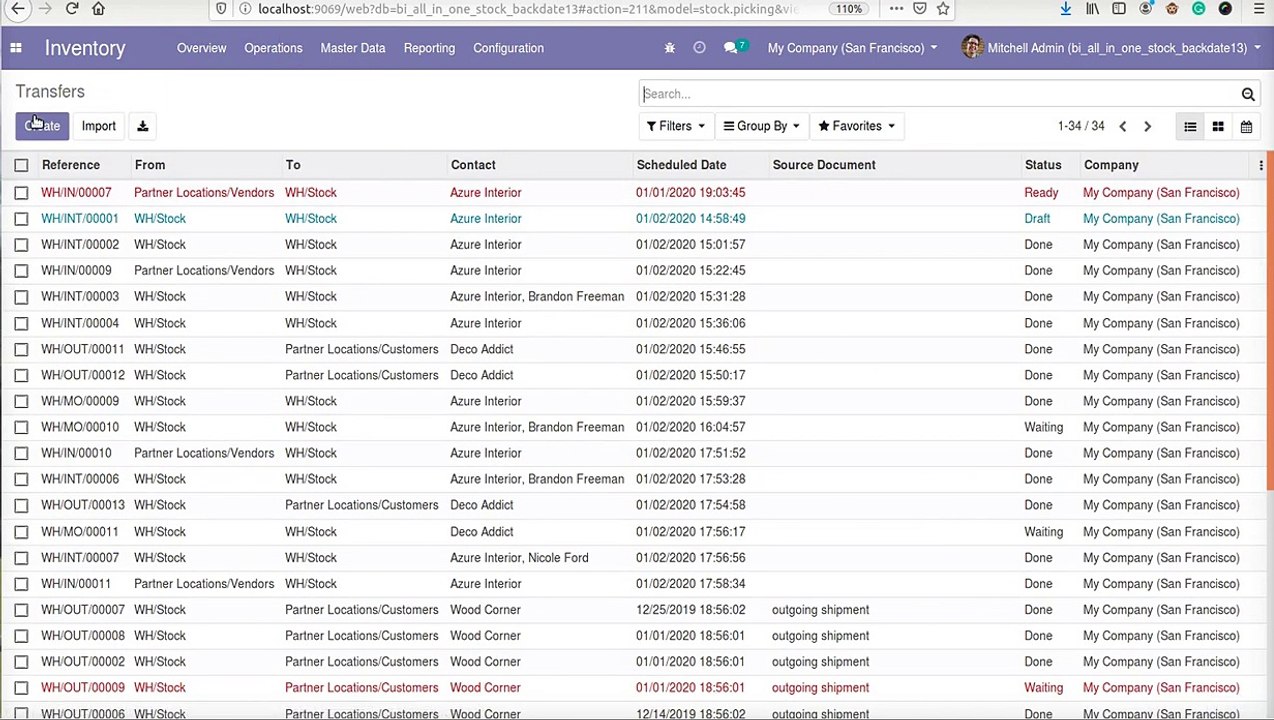Click the 1-34 / 34 pager counter
The image size is (1274, 720).
1081,126
